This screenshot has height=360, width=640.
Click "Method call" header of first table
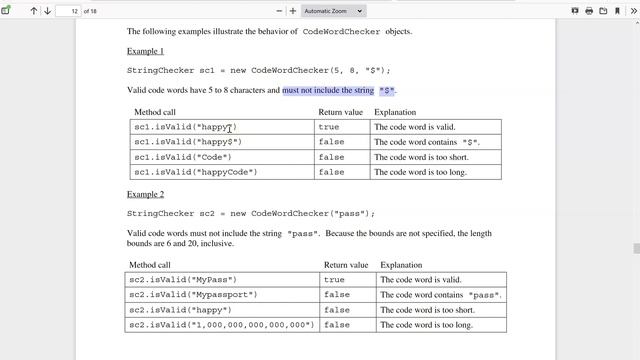click(x=155, y=112)
